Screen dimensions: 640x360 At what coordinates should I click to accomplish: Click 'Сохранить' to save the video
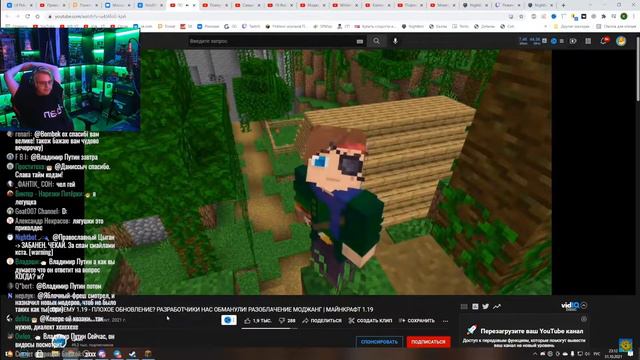(417, 321)
